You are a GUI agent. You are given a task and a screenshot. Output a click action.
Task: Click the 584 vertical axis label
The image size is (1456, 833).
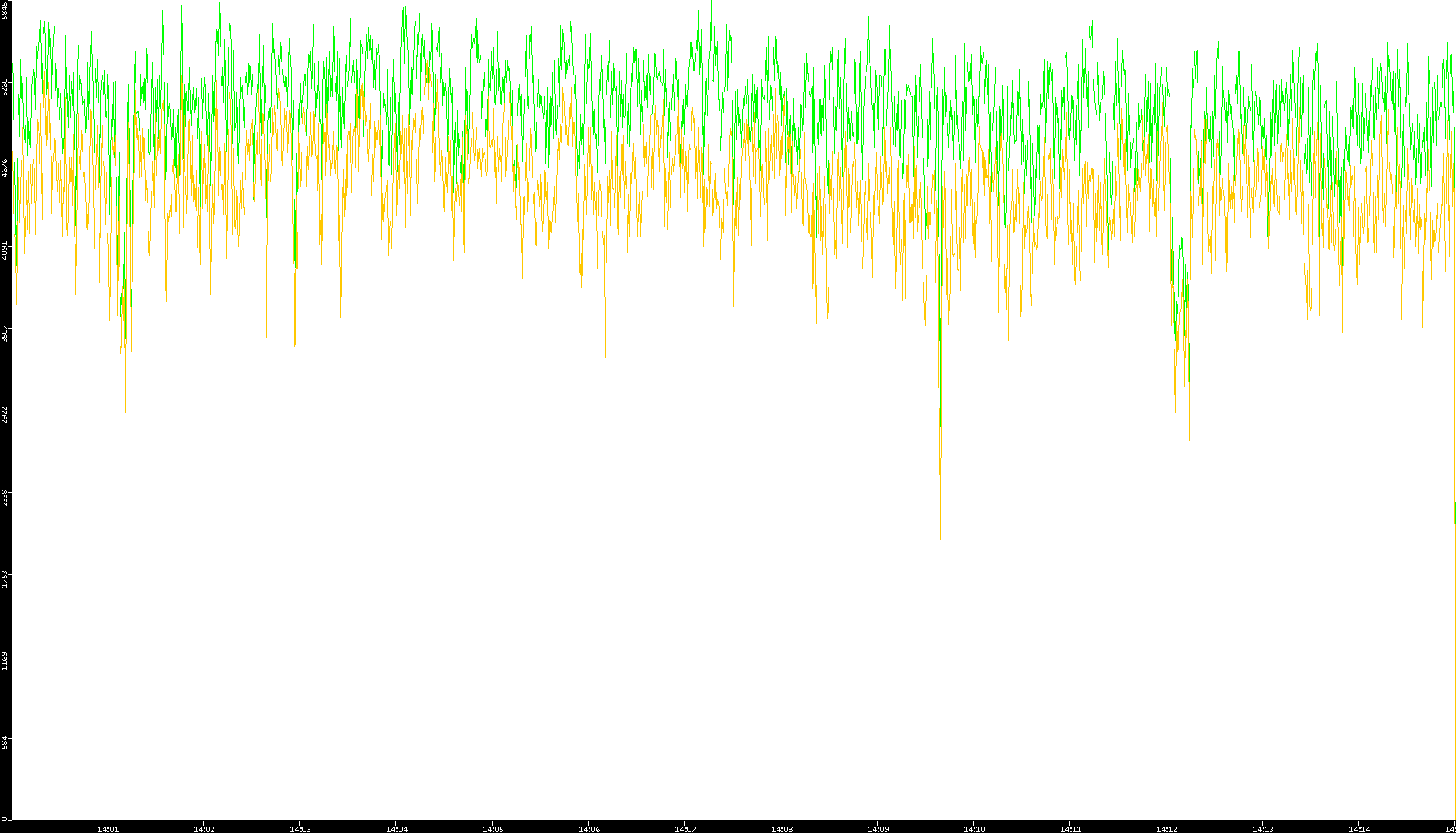[5, 743]
